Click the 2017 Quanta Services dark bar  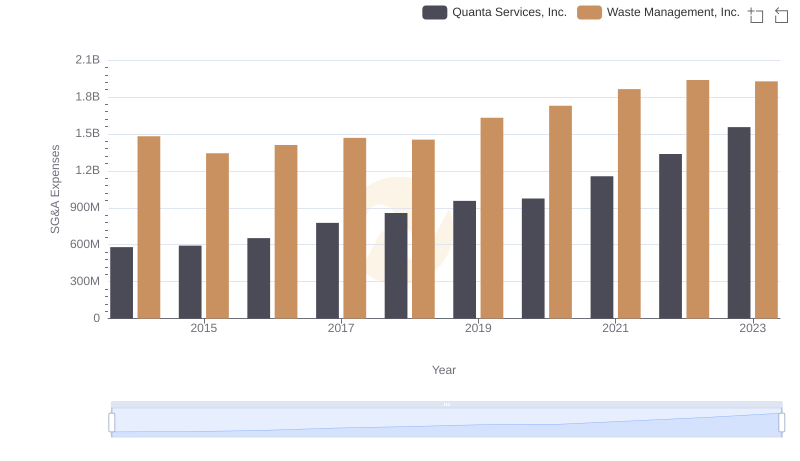pyautogui.click(x=327, y=271)
